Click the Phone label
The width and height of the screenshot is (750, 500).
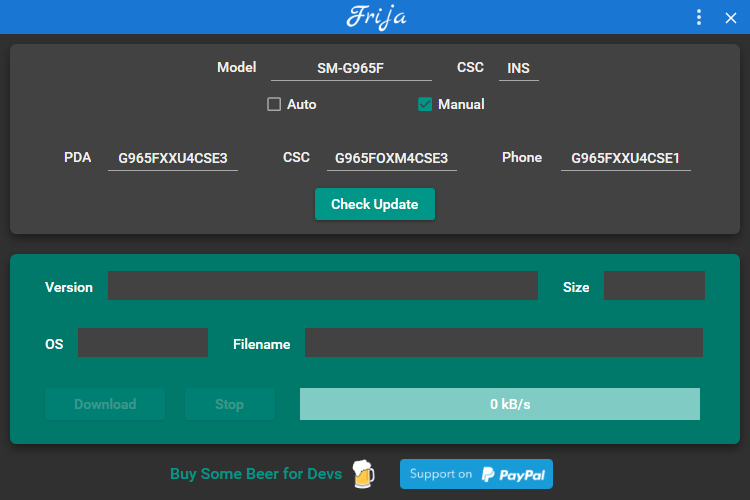click(522, 157)
